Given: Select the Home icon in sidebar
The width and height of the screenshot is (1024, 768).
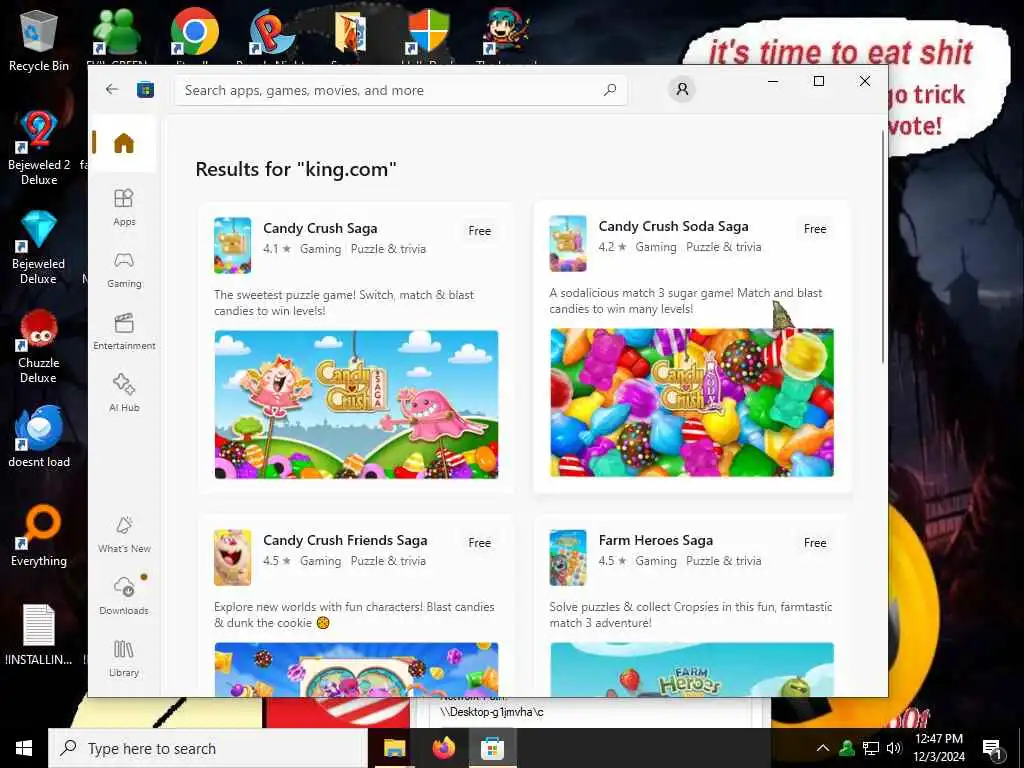Looking at the screenshot, I should pyautogui.click(x=123, y=143).
